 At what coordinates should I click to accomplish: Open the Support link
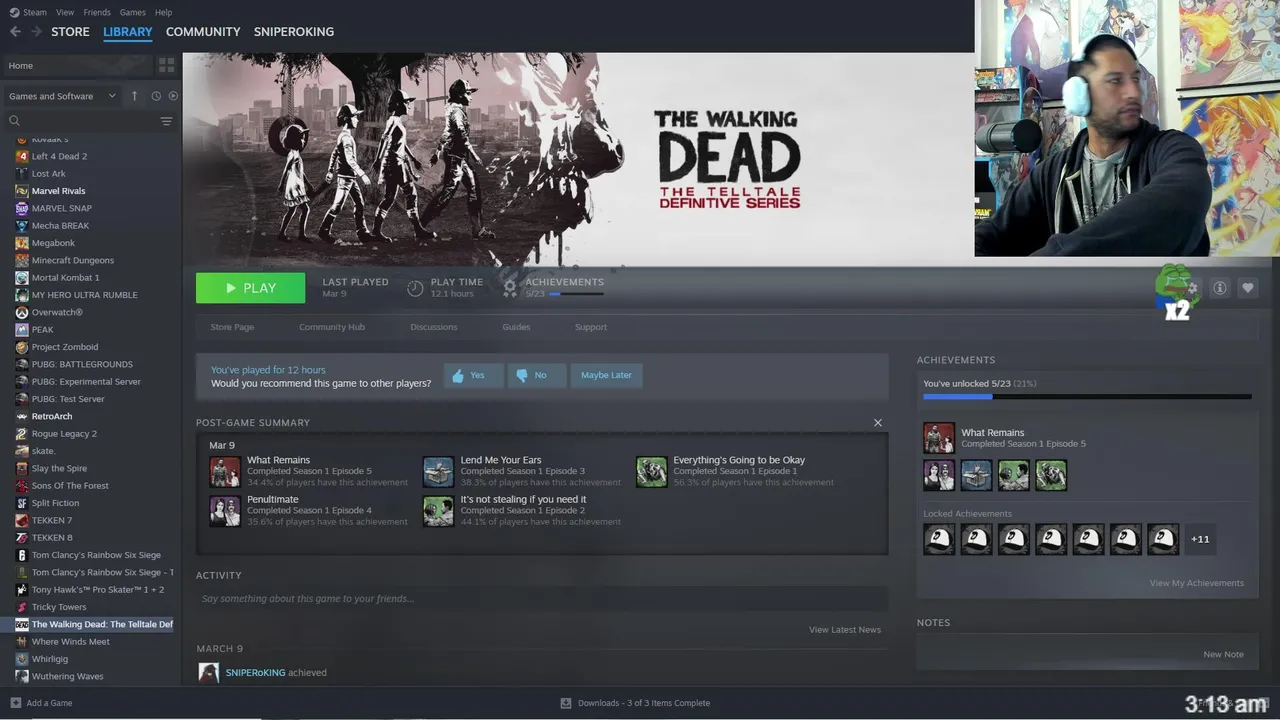pos(591,327)
